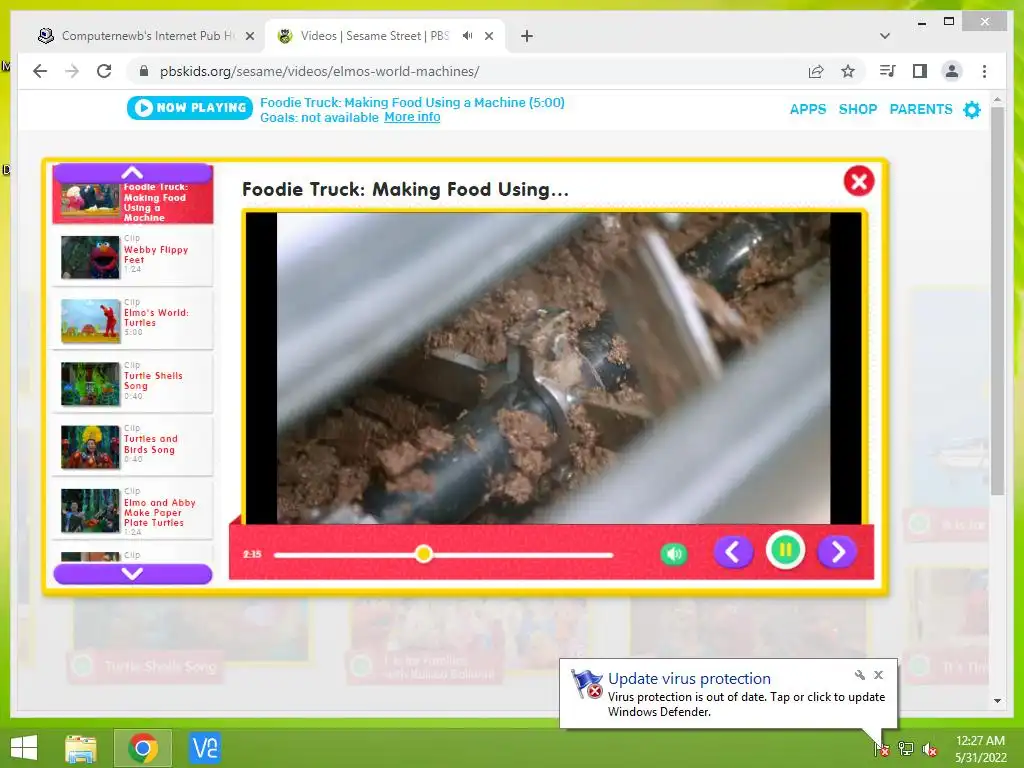
Task: Open the VNC taskbar app
Action: 205,748
